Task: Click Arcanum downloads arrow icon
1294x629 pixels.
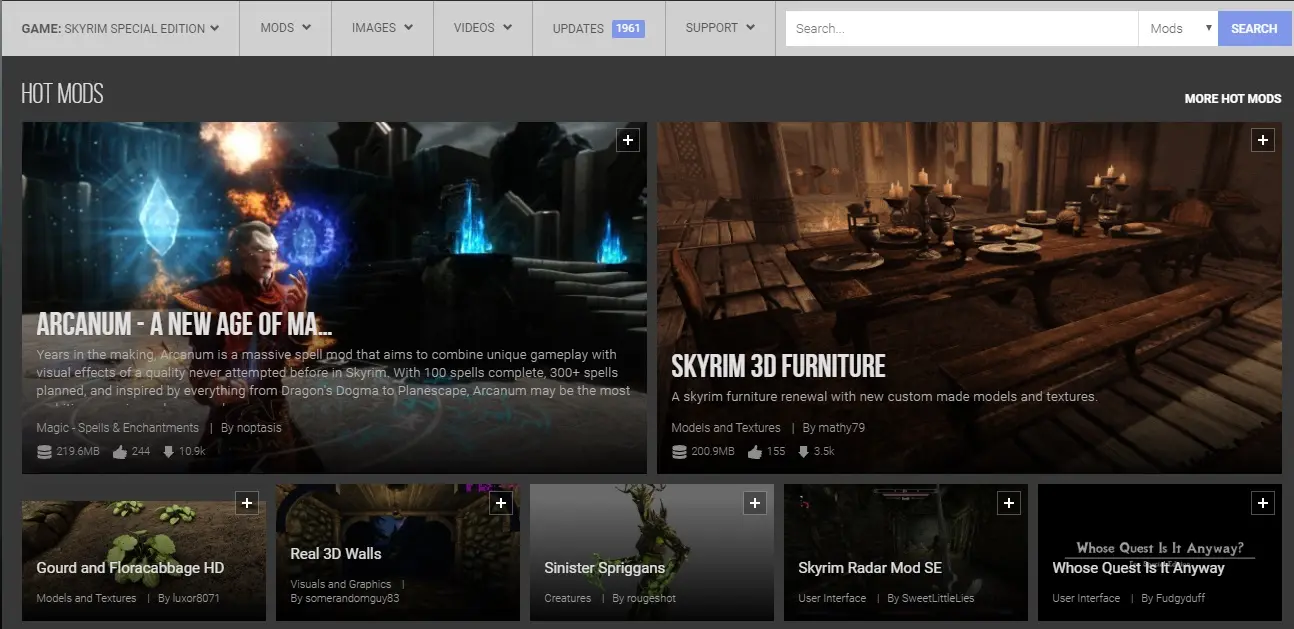Action: pyautogui.click(x=167, y=452)
